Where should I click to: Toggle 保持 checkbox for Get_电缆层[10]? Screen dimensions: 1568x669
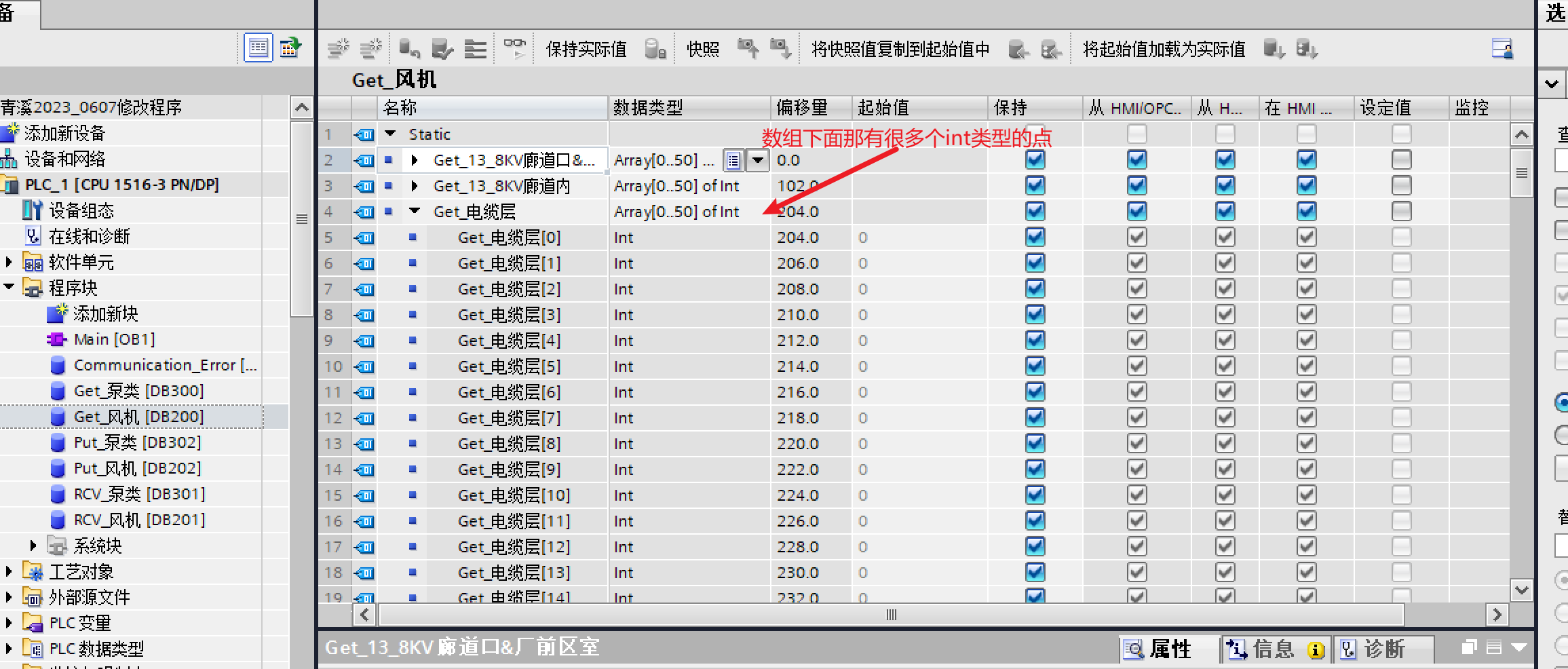[1035, 495]
